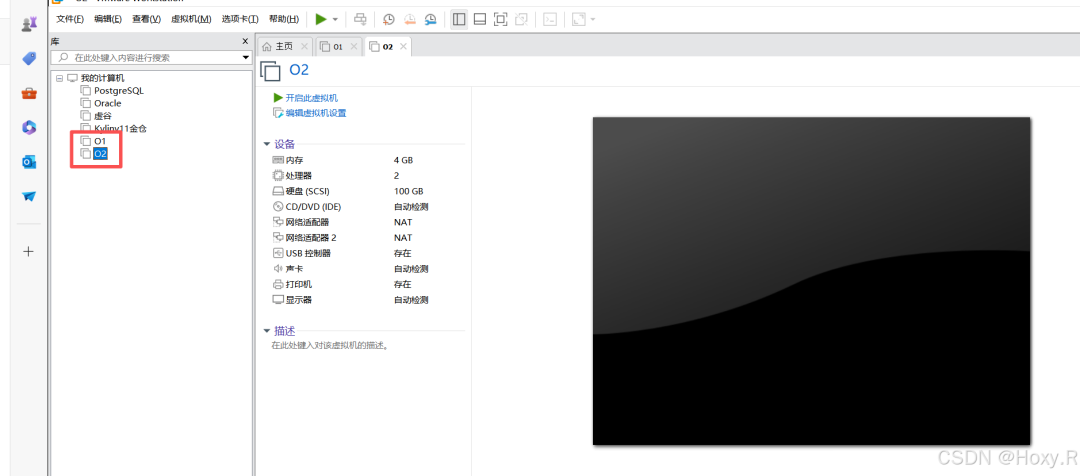The width and height of the screenshot is (1080, 476).
Task: Click the console view toolbar icon
Action: click(x=550, y=19)
